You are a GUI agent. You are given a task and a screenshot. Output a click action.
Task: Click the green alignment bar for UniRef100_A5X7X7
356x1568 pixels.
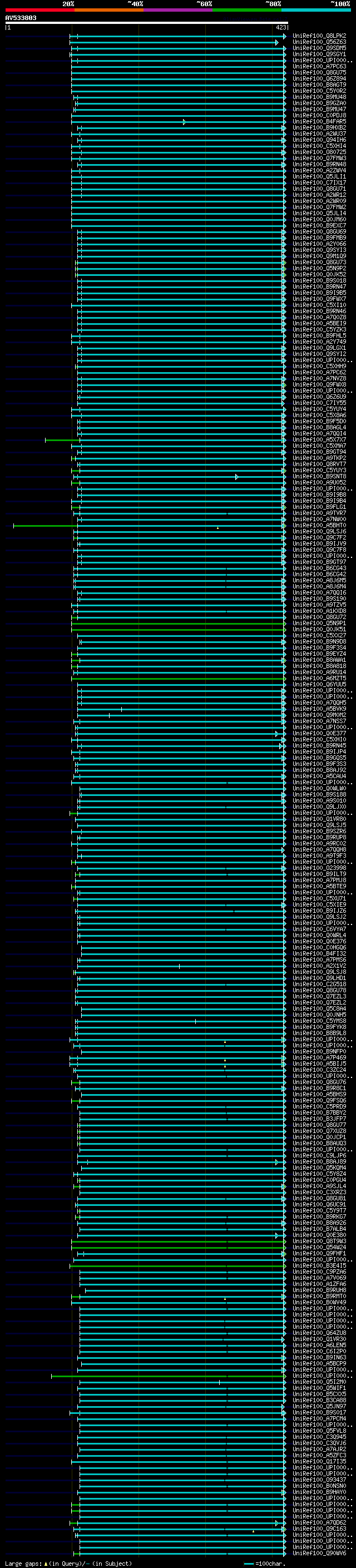click(x=63, y=439)
